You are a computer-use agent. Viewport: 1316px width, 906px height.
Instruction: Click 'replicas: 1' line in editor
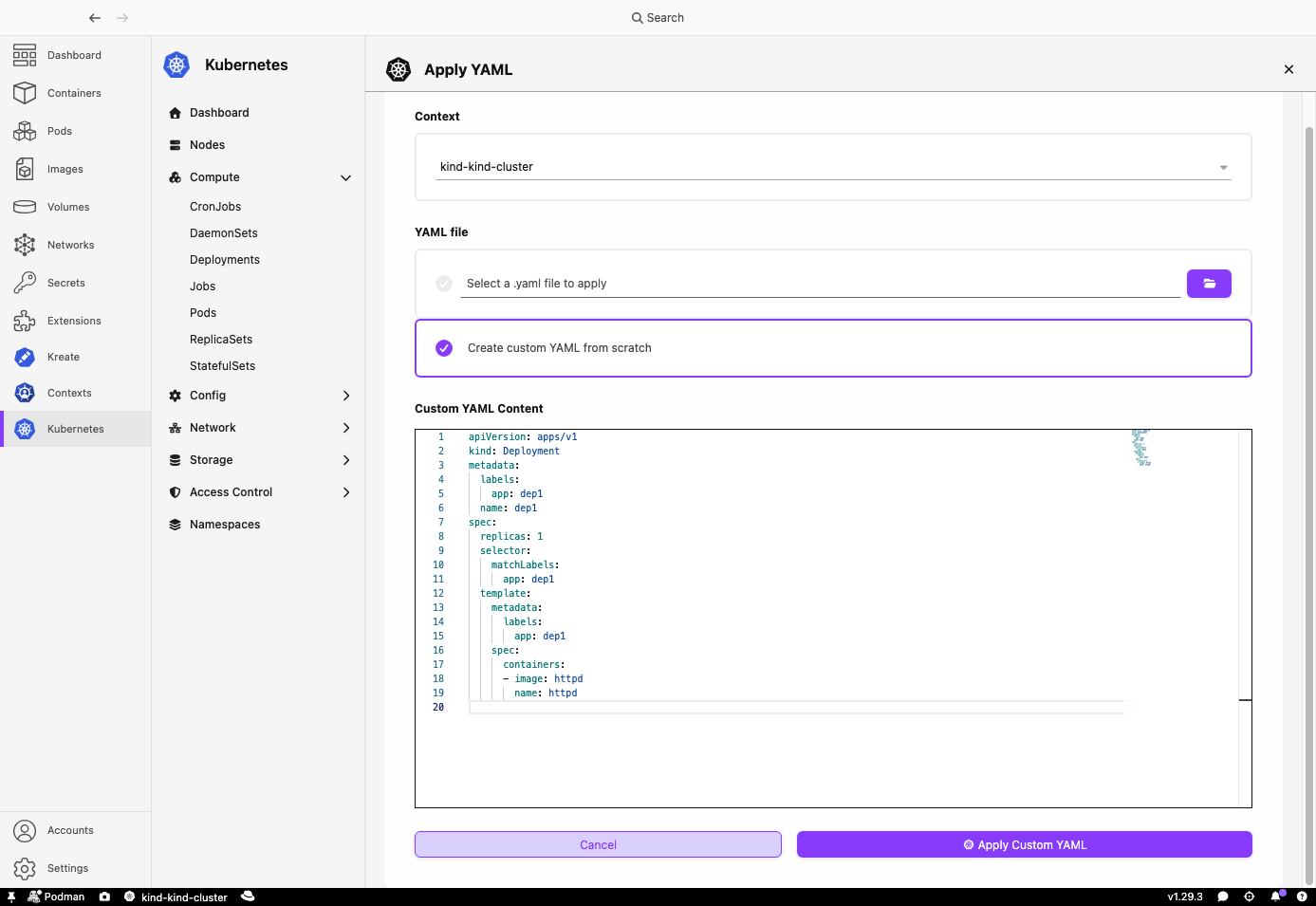click(511, 537)
